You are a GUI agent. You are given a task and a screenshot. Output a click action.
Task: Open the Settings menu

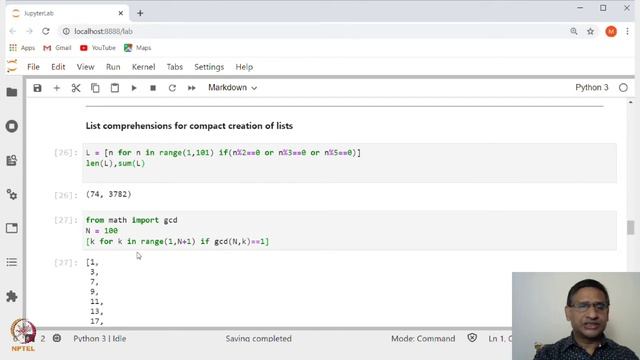point(209,67)
